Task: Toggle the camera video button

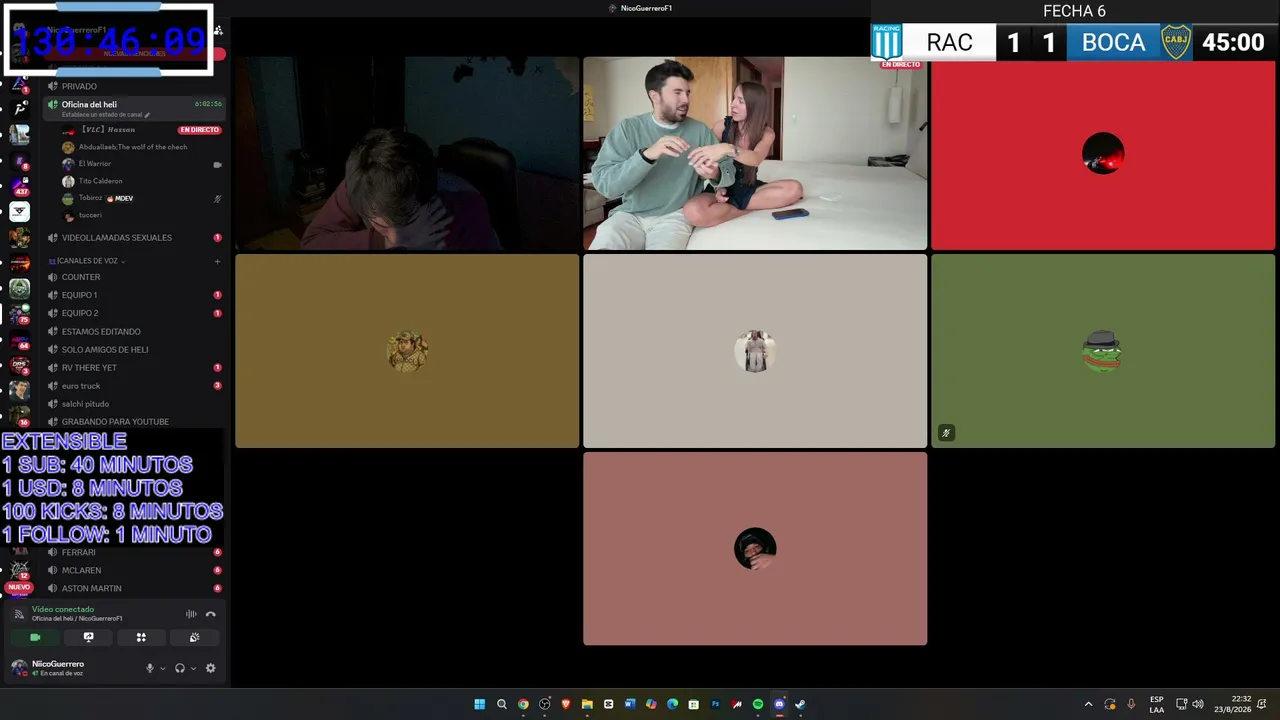Action: pos(35,637)
